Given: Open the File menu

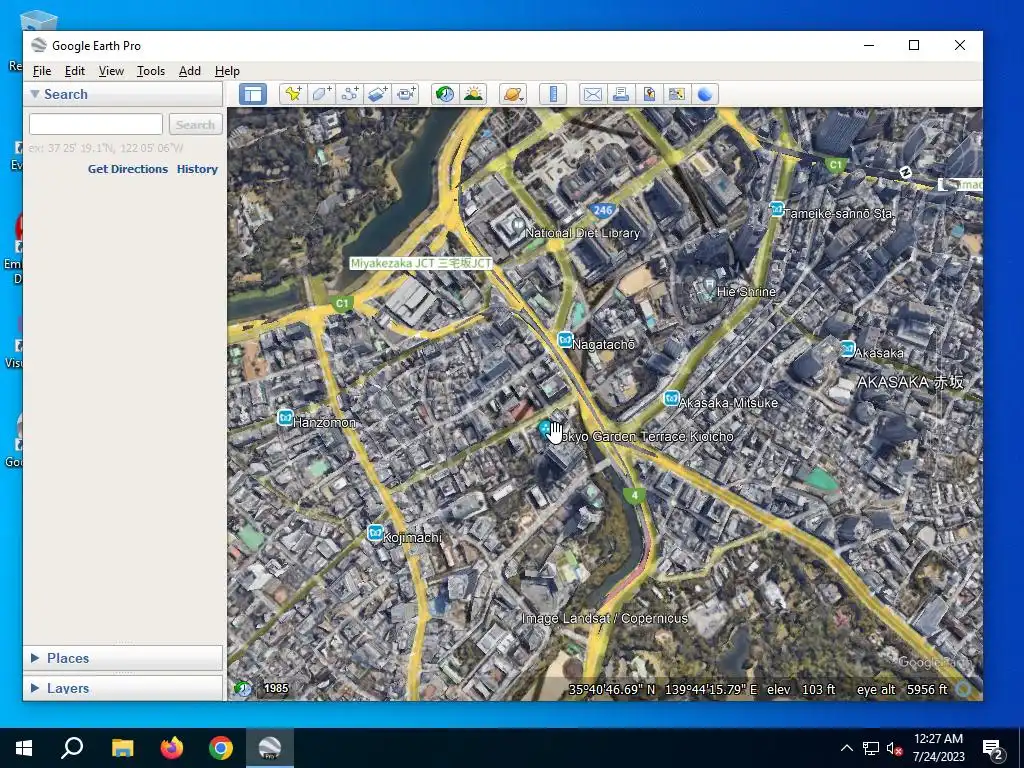Looking at the screenshot, I should pyautogui.click(x=42, y=71).
